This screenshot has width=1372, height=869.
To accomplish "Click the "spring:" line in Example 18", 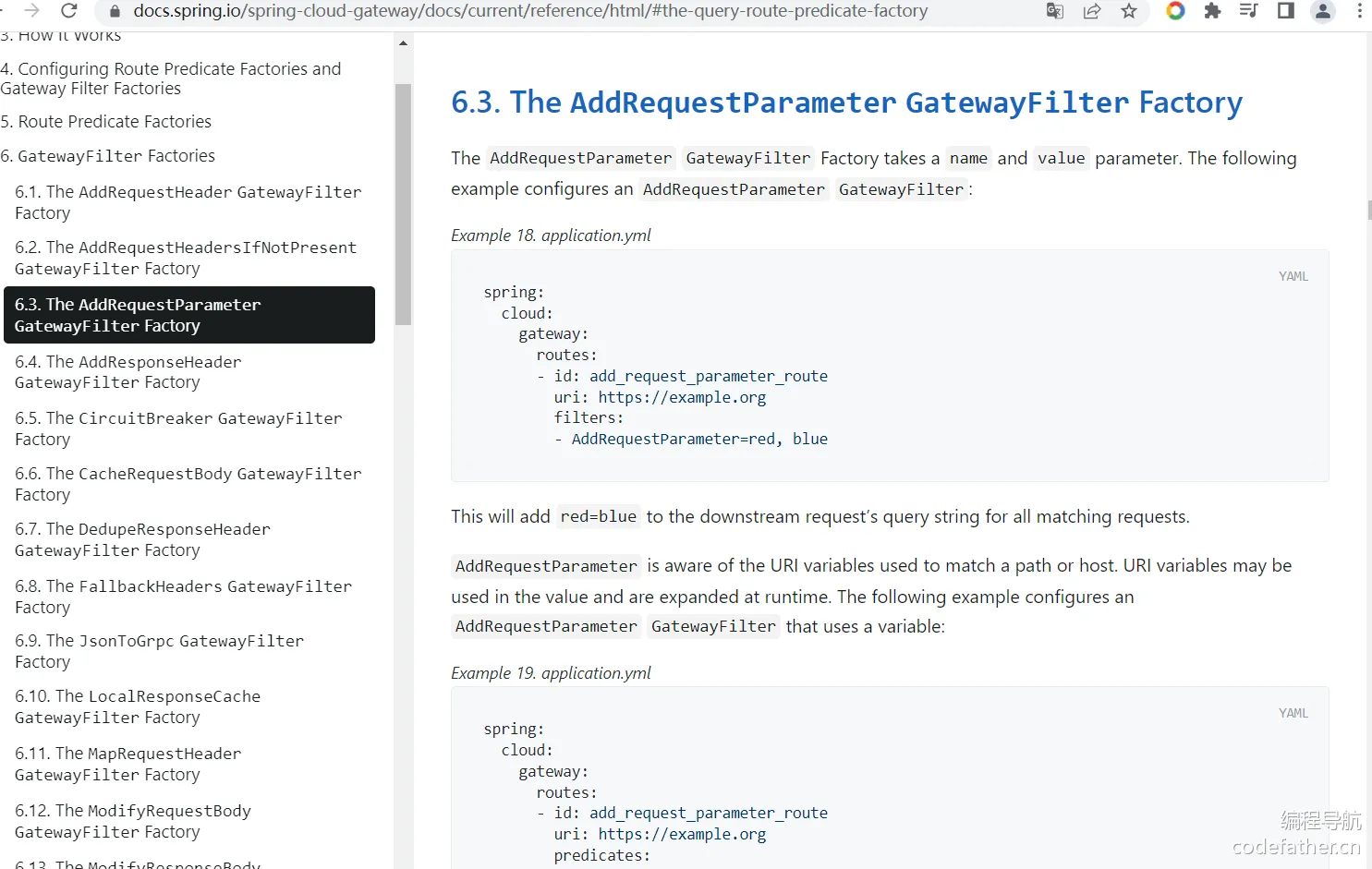I will 514,292.
